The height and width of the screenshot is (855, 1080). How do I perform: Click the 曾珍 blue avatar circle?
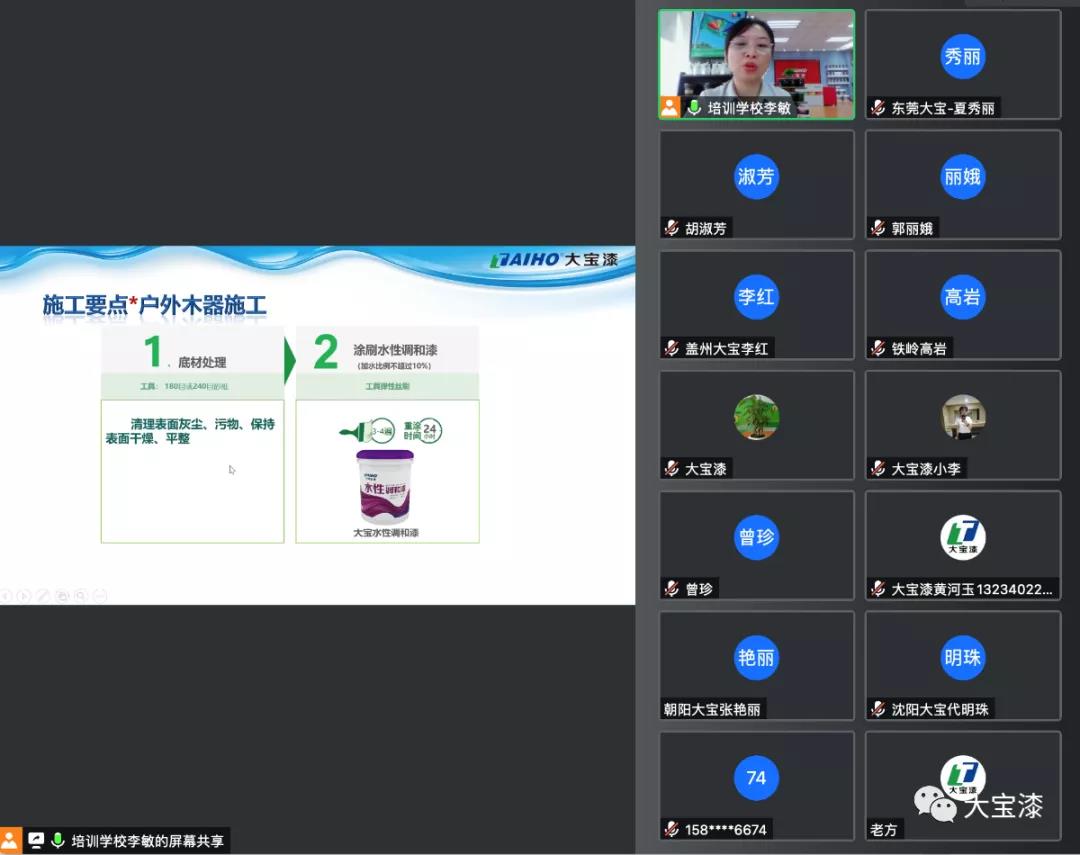tap(756, 537)
